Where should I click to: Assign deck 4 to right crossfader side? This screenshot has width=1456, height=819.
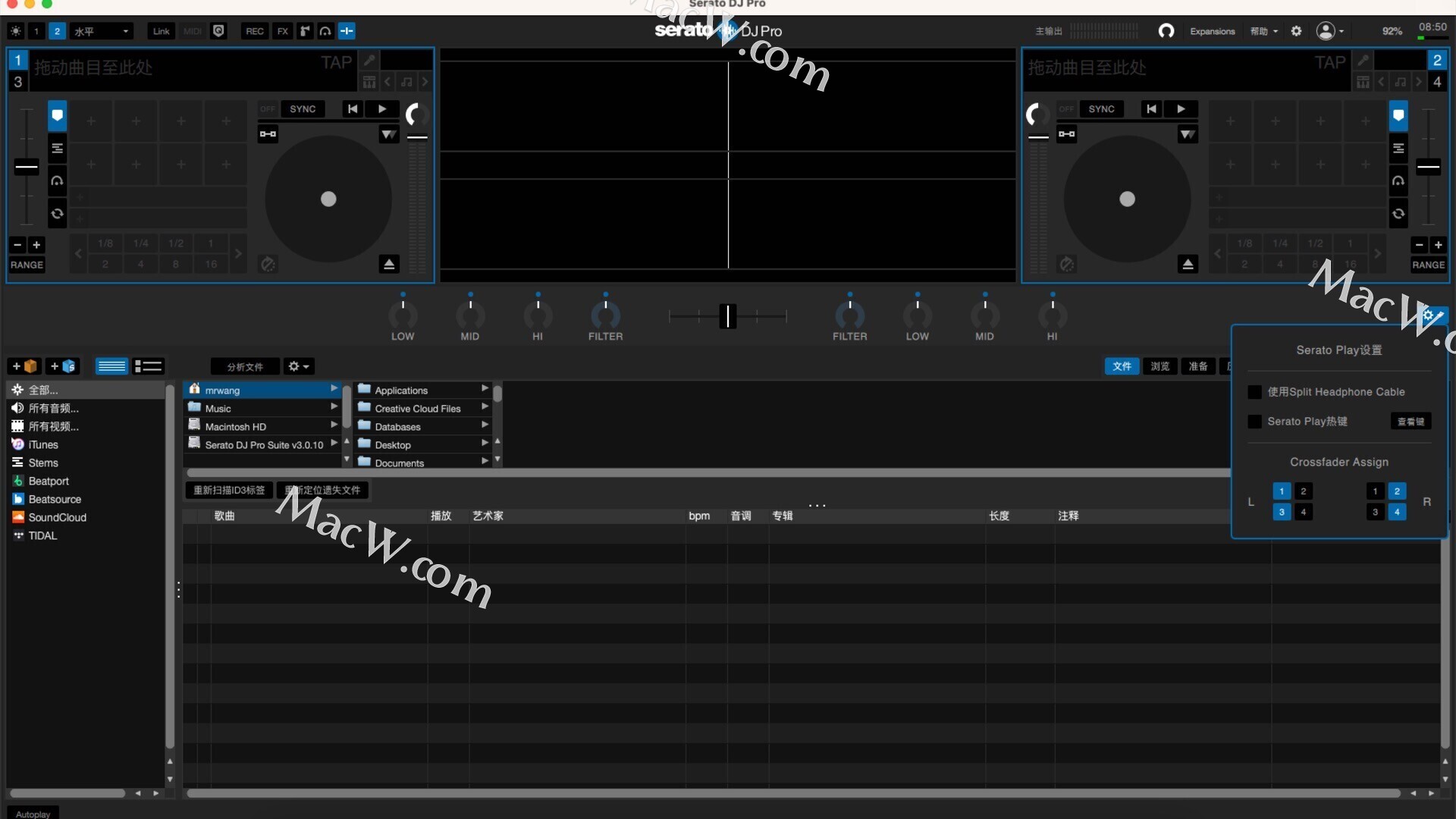pos(1397,512)
